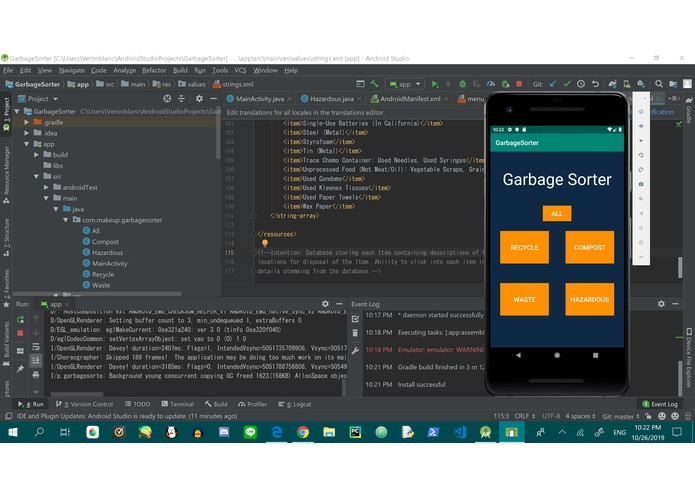Collapse all in Project panel toolbar
This screenshot has width=695, height=494.
tap(181, 98)
